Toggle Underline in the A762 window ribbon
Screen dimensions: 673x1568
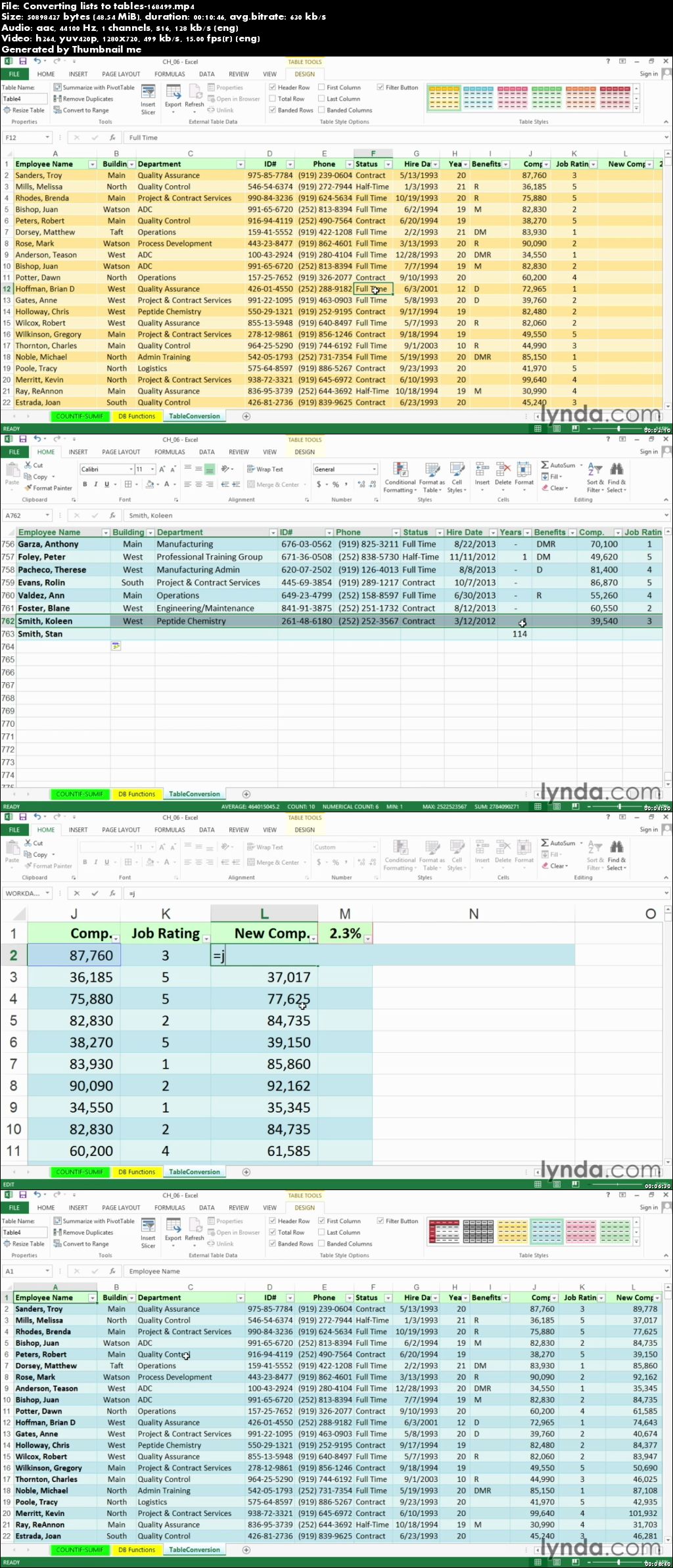tap(107, 484)
